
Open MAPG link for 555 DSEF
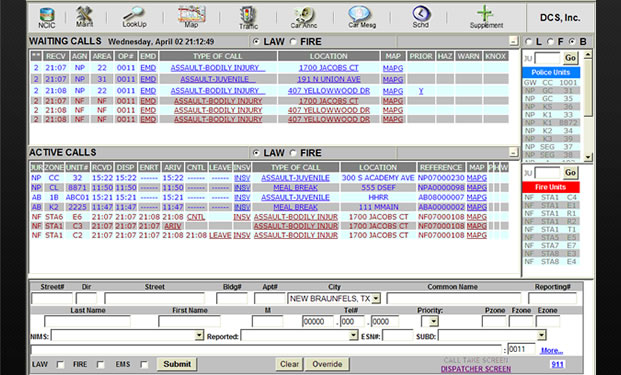pos(476,188)
